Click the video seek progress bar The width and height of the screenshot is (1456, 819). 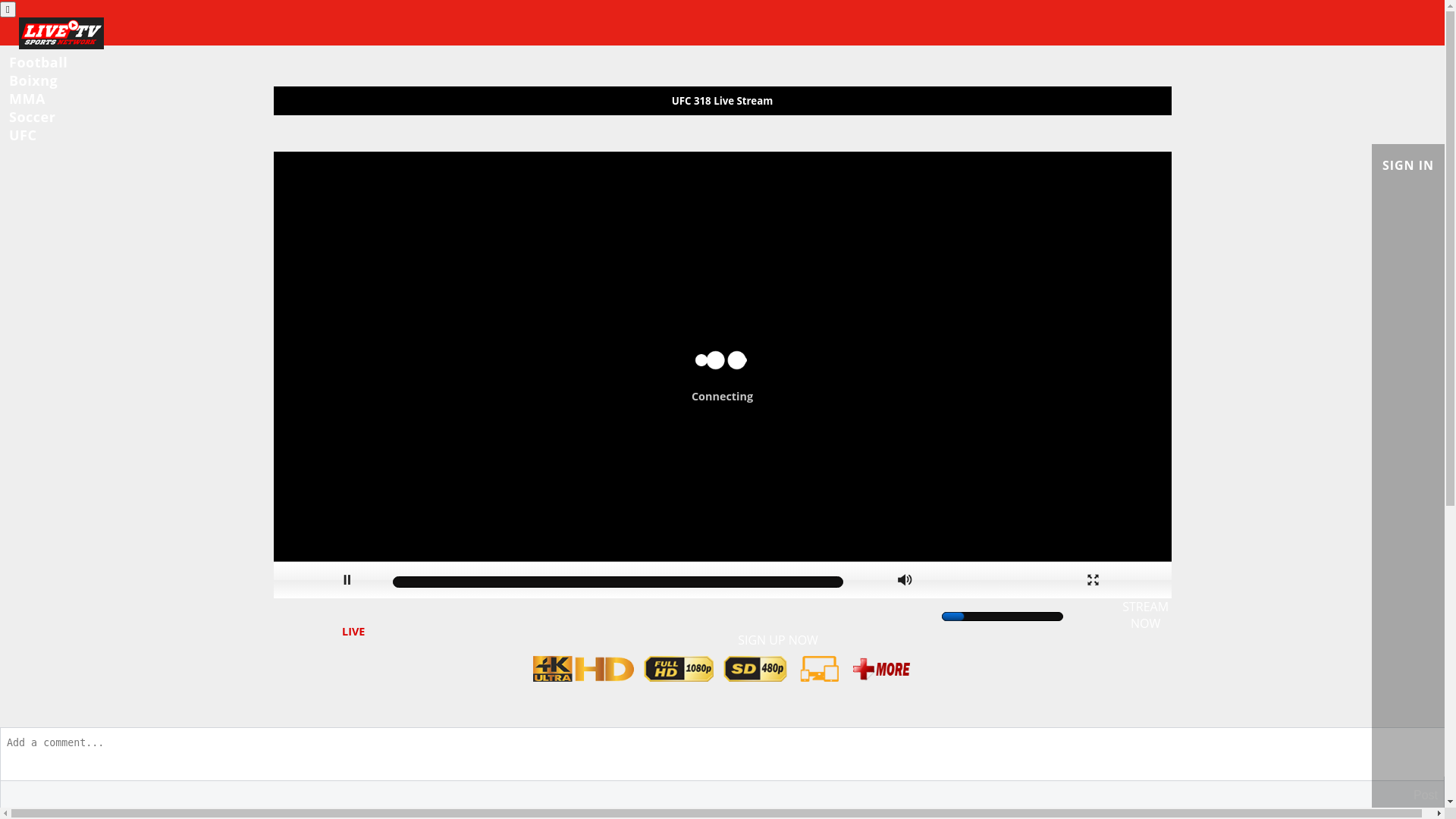point(618,582)
